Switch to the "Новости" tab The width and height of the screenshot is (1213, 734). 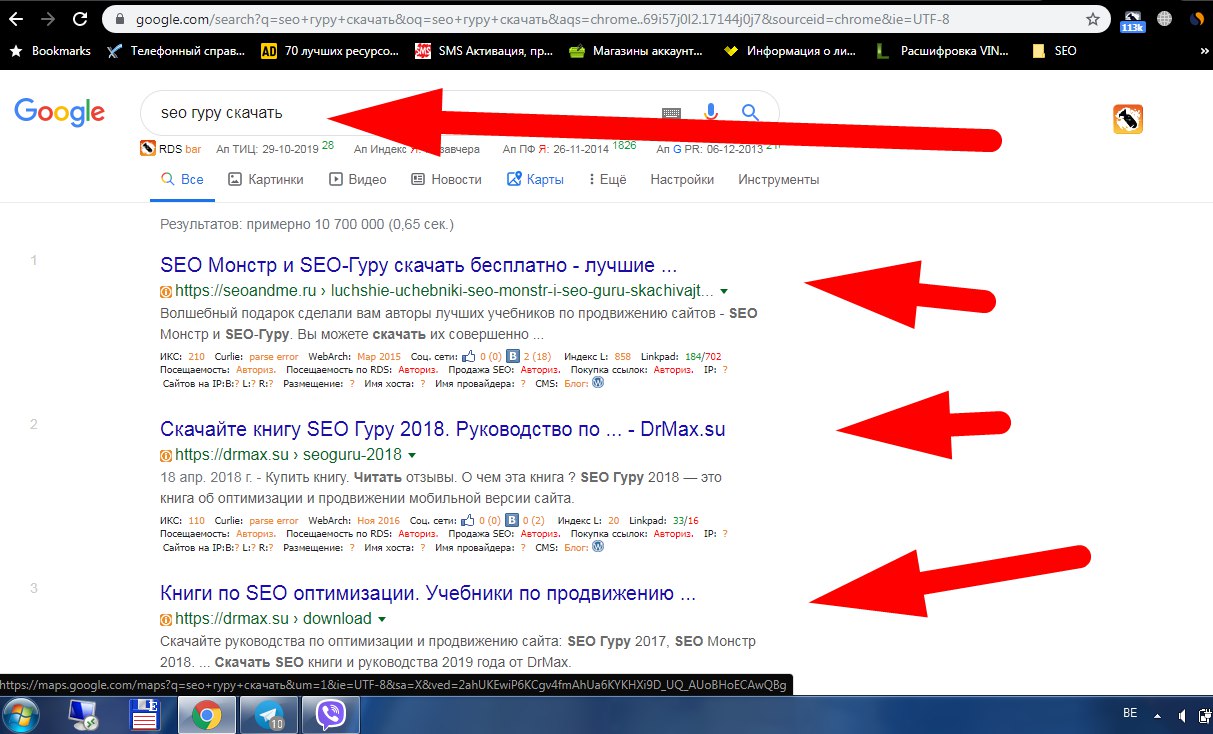tap(446, 180)
